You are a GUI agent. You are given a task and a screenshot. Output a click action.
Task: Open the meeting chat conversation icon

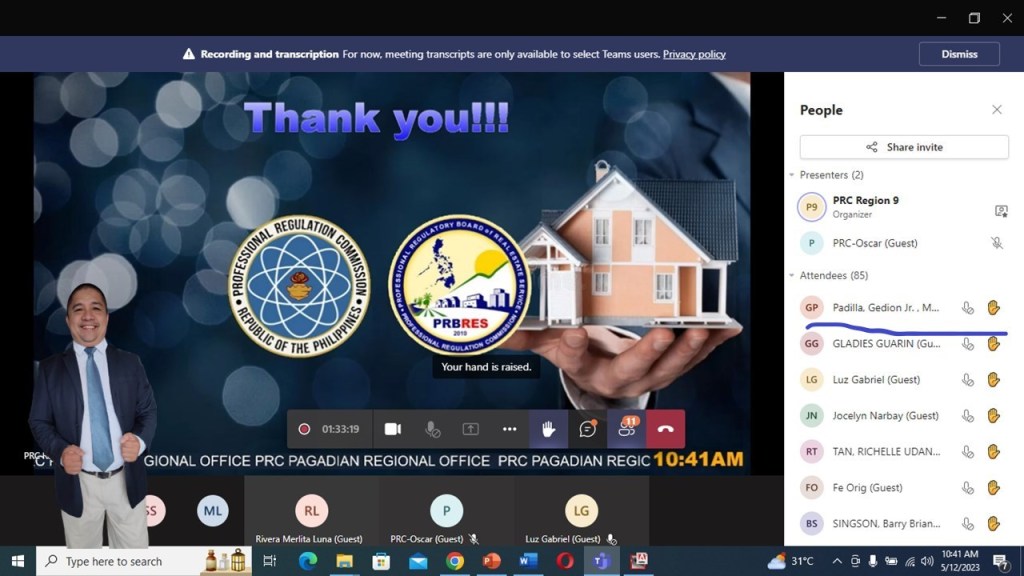(588, 429)
